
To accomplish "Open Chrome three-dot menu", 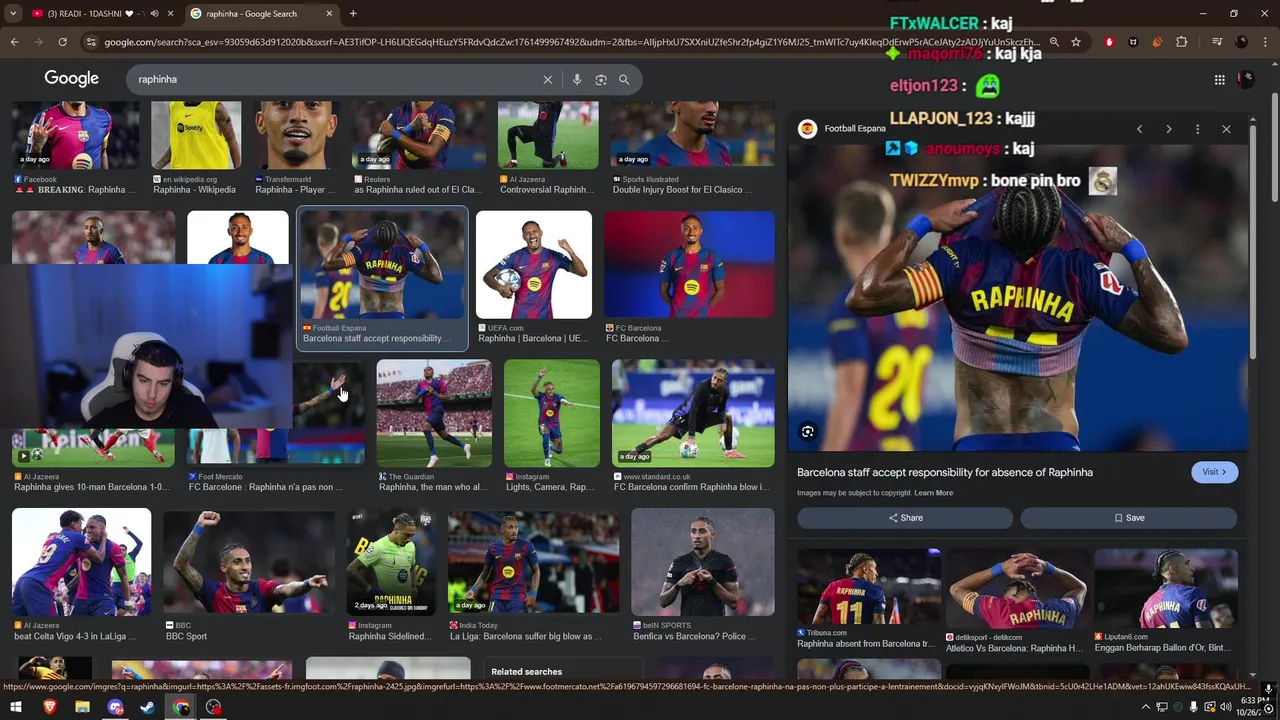I will (1267, 42).
